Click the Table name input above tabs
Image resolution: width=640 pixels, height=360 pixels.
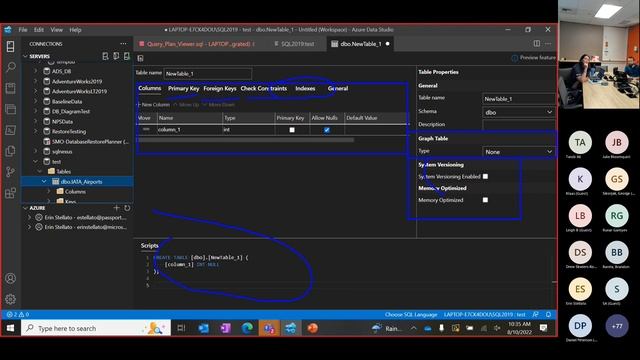click(207, 74)
